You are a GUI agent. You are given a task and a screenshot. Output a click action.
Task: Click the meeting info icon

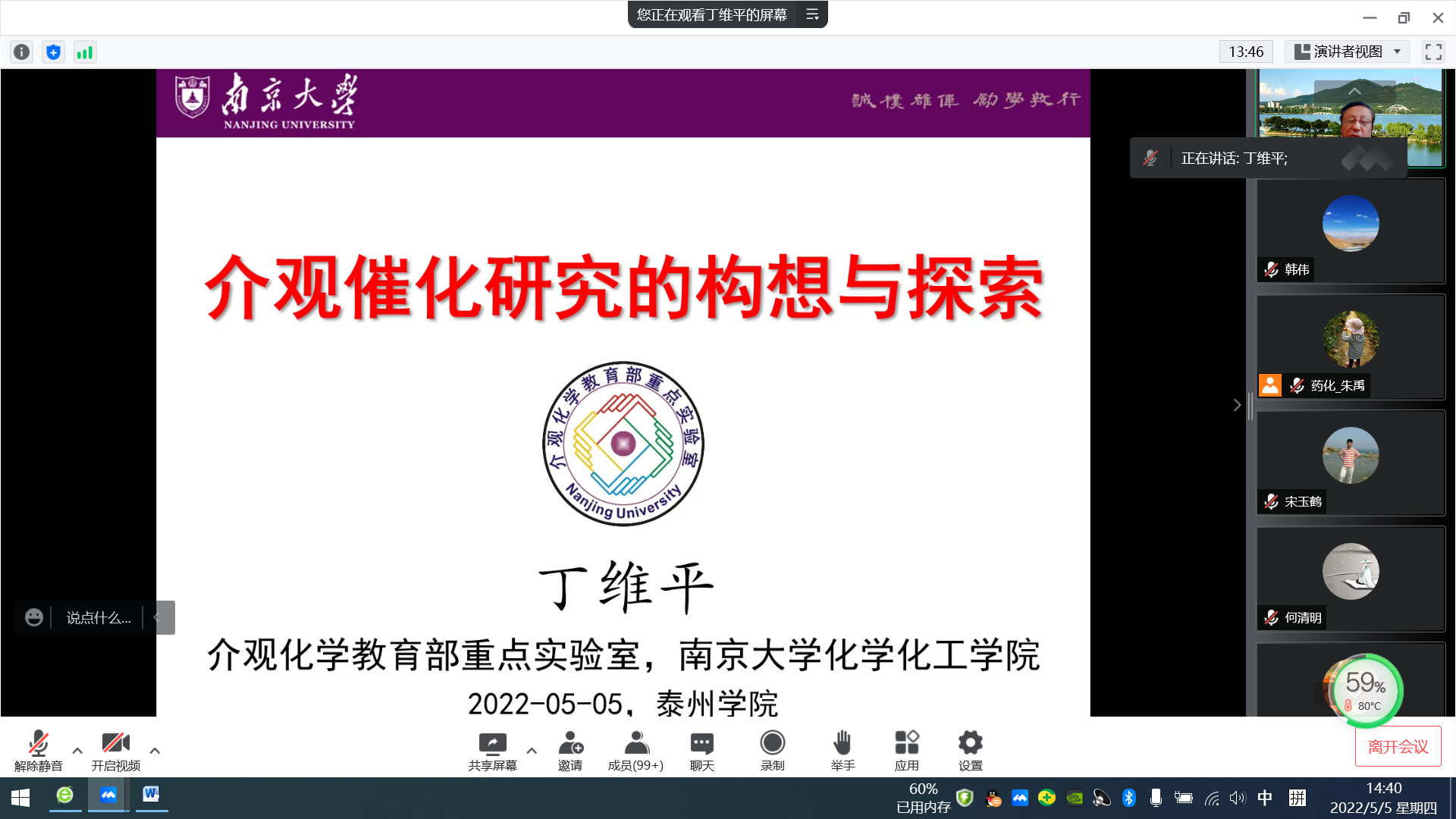(x=21, y=52)
